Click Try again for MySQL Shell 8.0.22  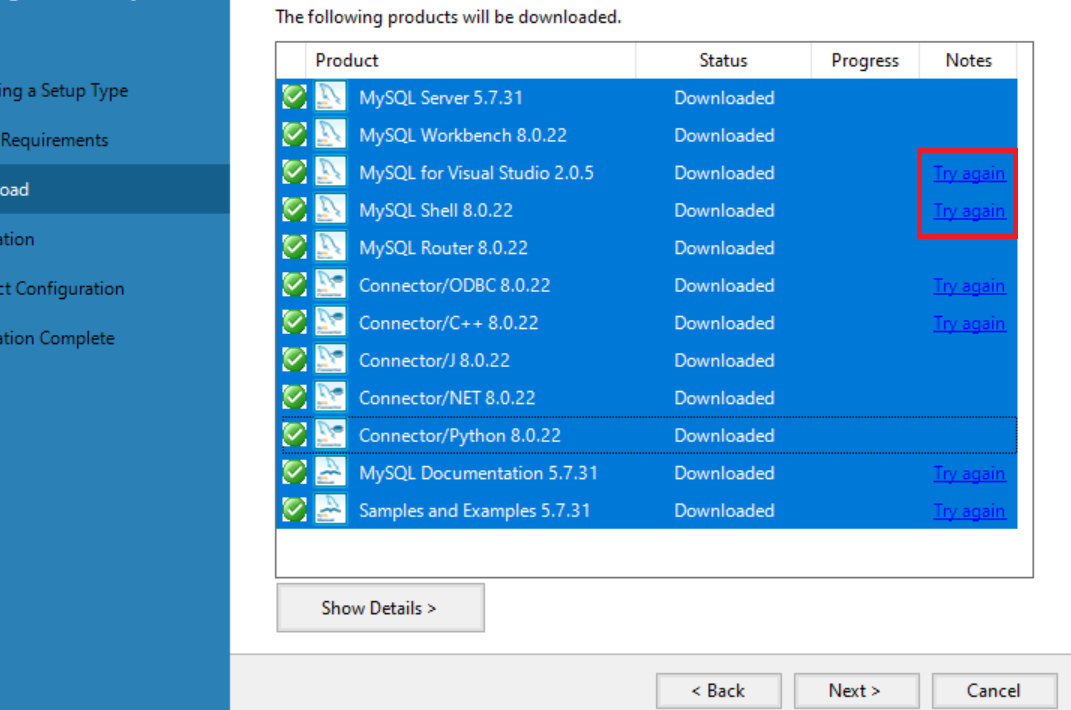click(969, 211)
